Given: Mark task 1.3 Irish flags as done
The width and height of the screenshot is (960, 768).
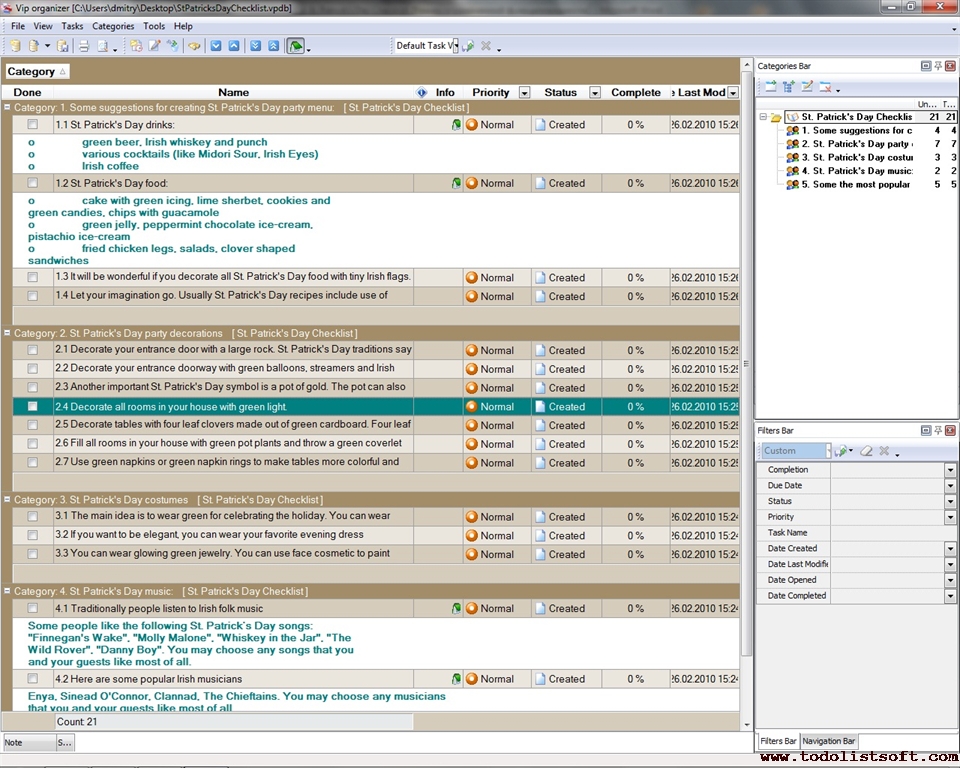Looking at the screenshot, I should click(x=33, y=278).
